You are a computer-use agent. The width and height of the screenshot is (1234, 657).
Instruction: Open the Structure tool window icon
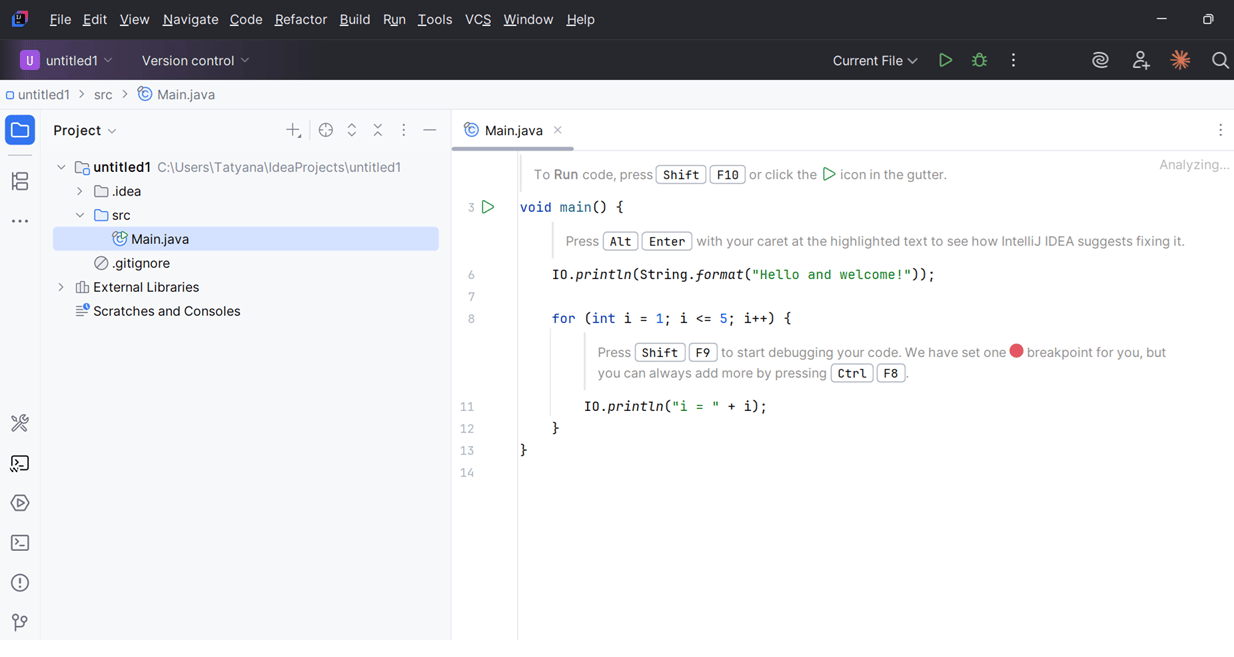20,181
